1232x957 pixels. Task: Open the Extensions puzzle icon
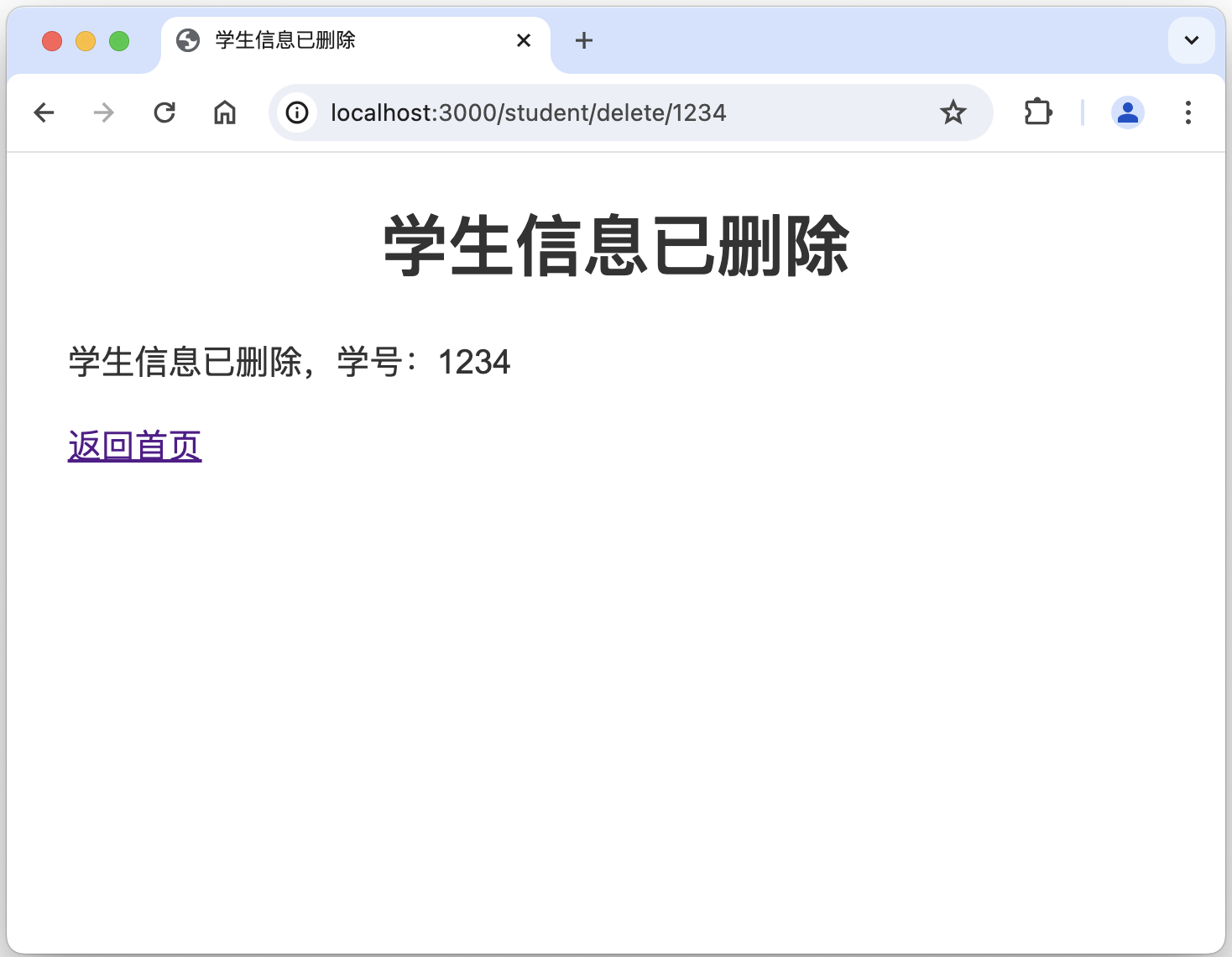1038,112
